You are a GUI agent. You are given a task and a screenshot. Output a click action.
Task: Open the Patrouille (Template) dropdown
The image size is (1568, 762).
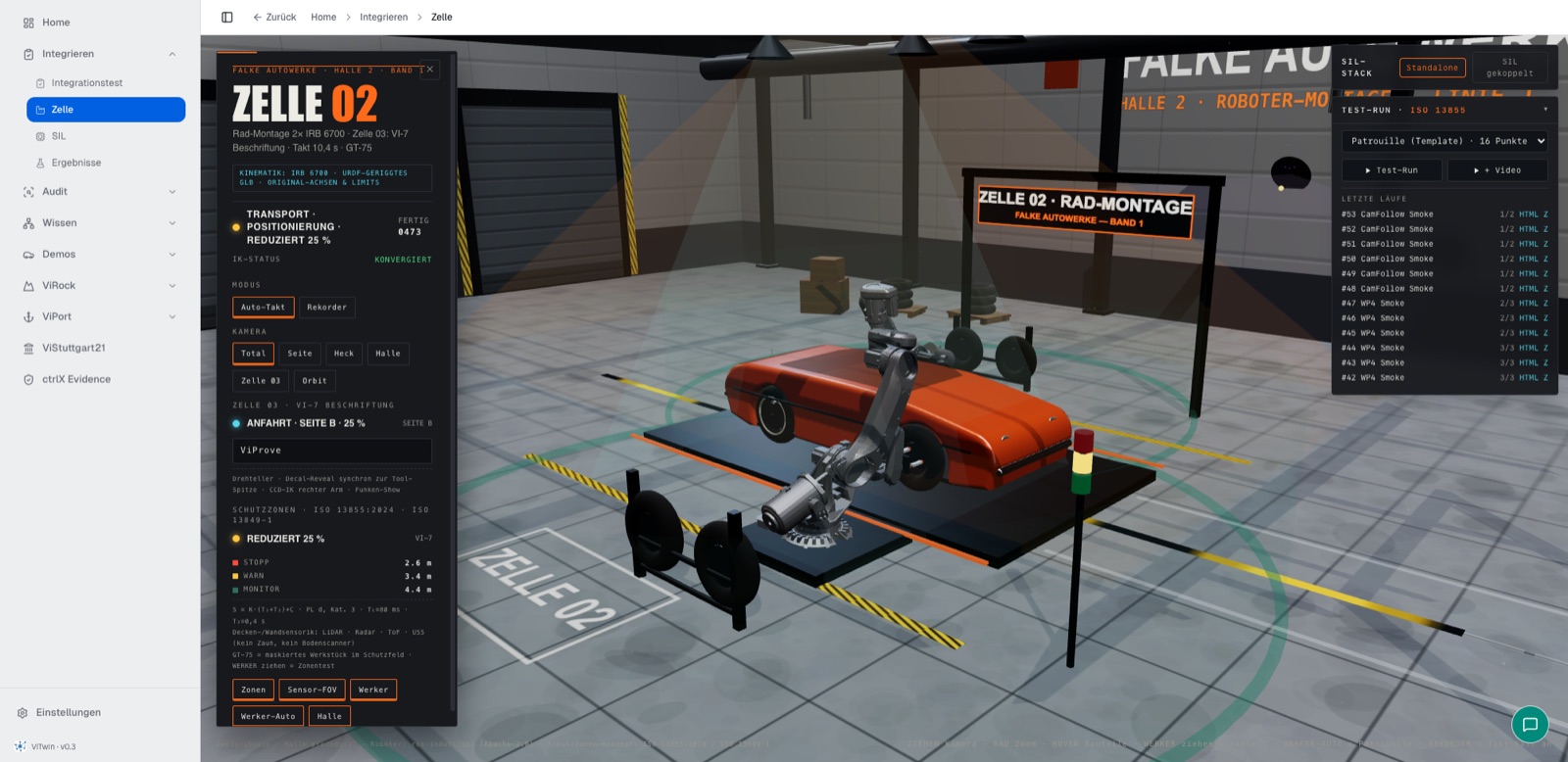[x=1445, y=141]
